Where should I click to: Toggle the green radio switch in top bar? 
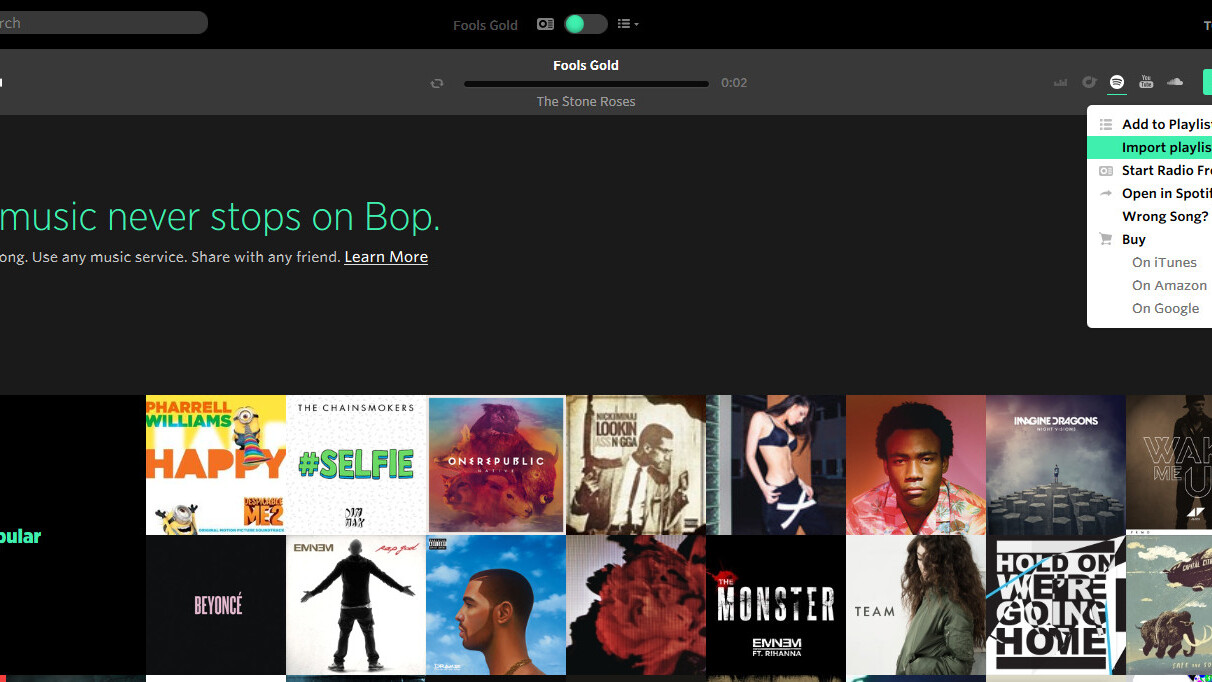tap(585, 24)
